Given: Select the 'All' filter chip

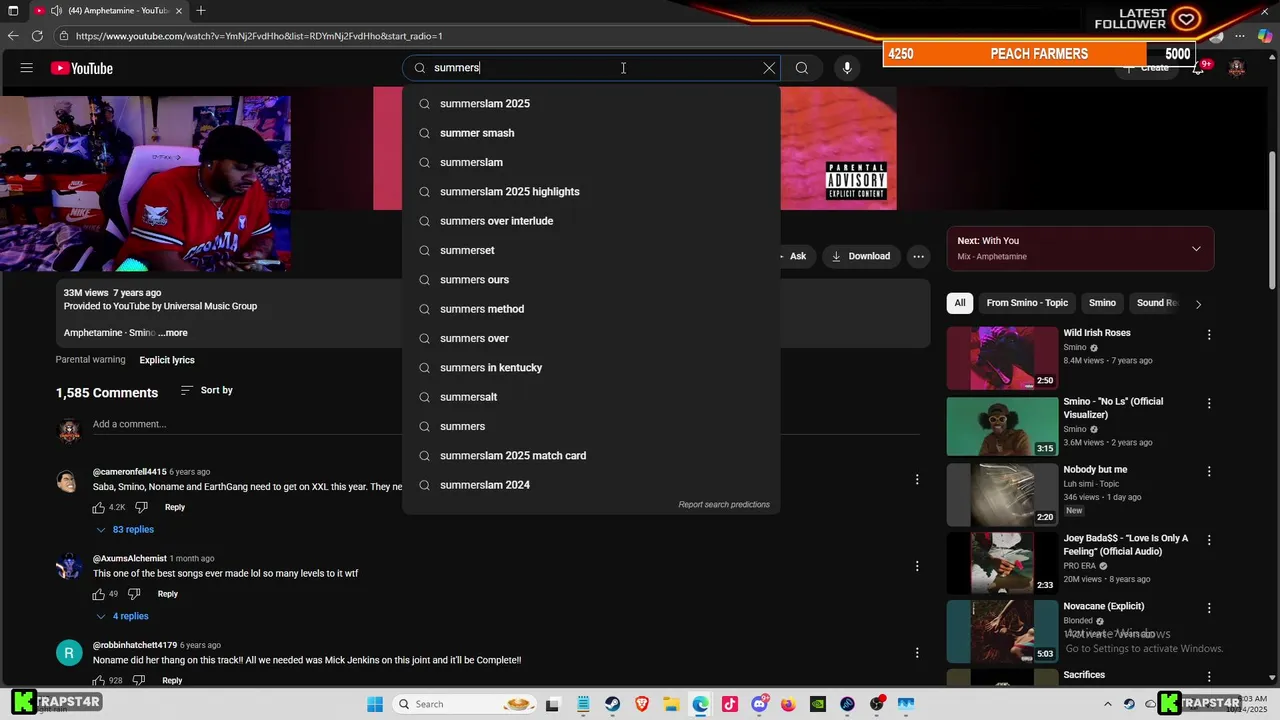Looking at the screenshot, I should pos(960,303).
